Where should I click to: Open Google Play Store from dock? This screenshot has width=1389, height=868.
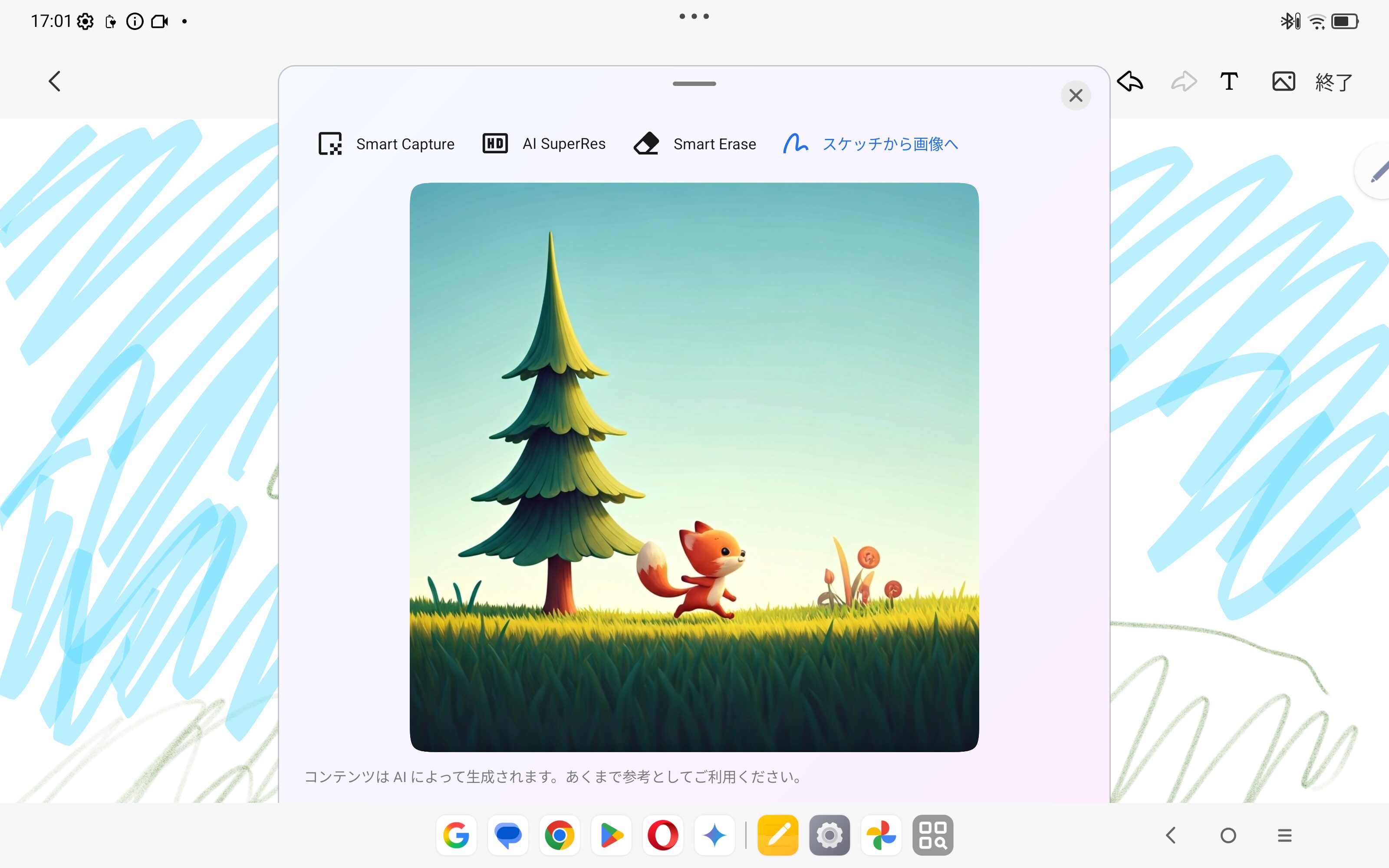(x=611, y=835)
